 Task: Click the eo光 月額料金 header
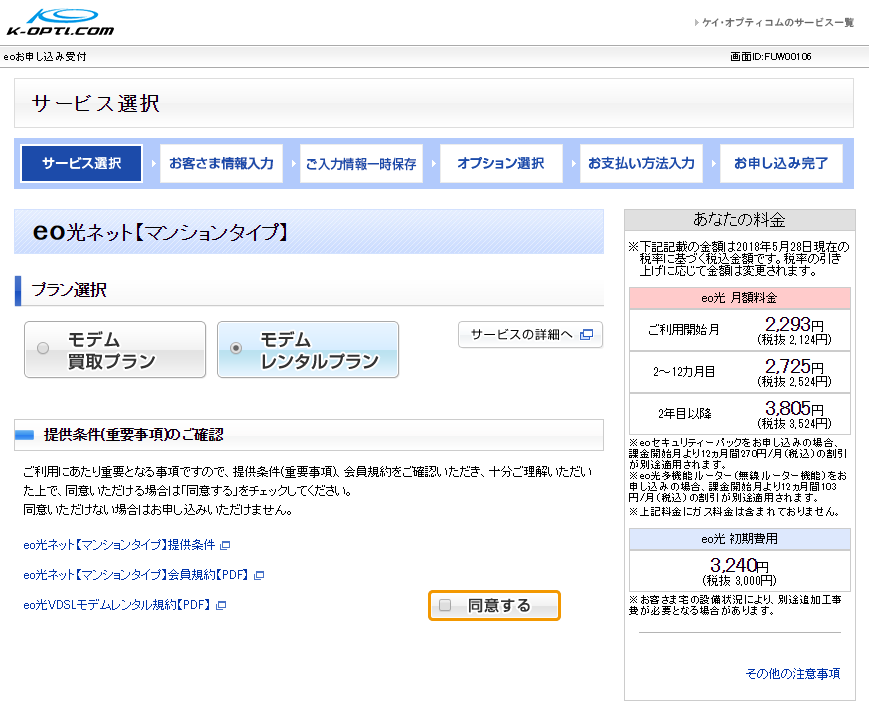(x=739, y=298)
